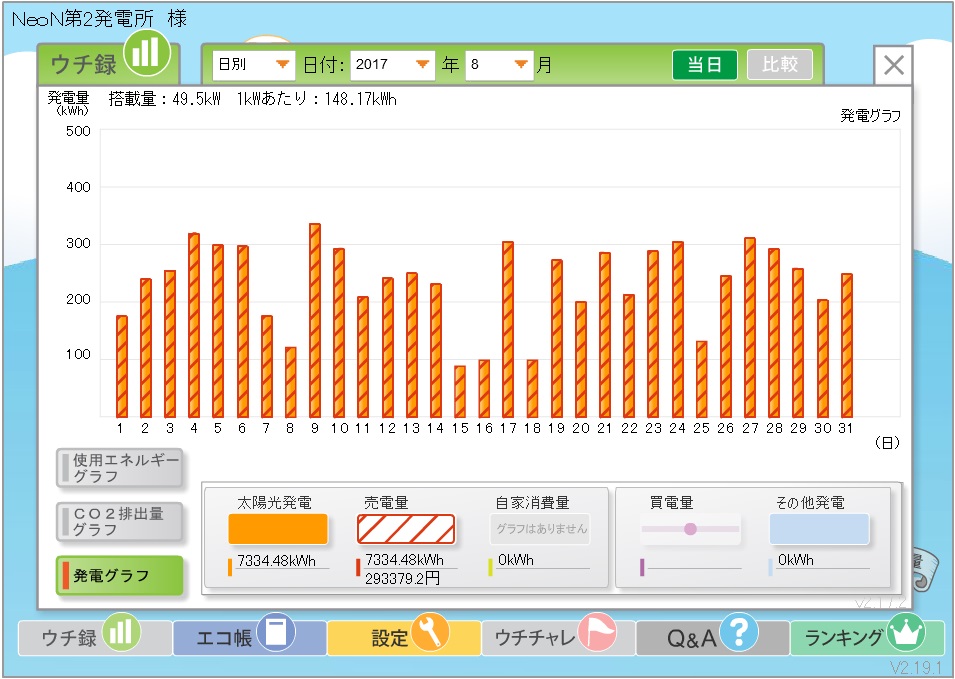Click the 搭載量：49.5kW text
The width and height of the screenshot is (955, 679).
pos(164,99)
